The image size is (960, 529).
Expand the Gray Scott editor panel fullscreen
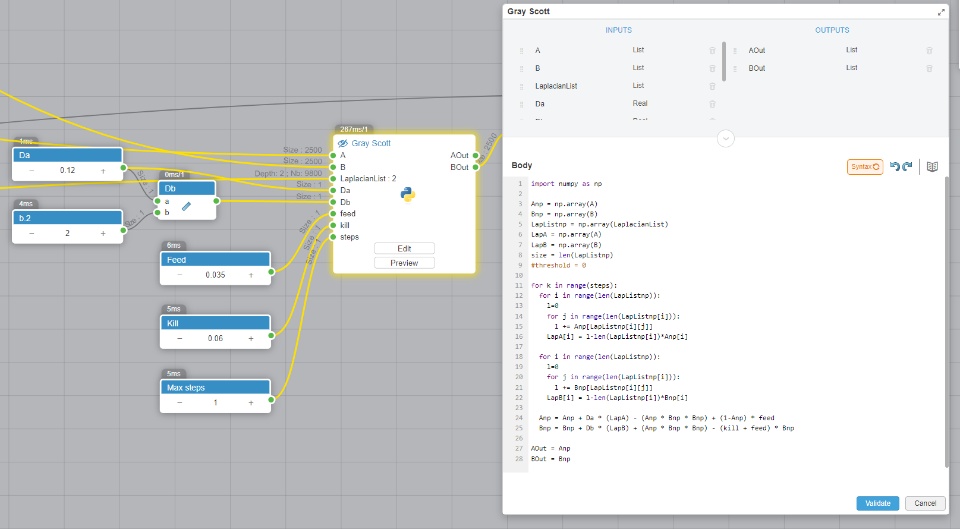(941, 12)
